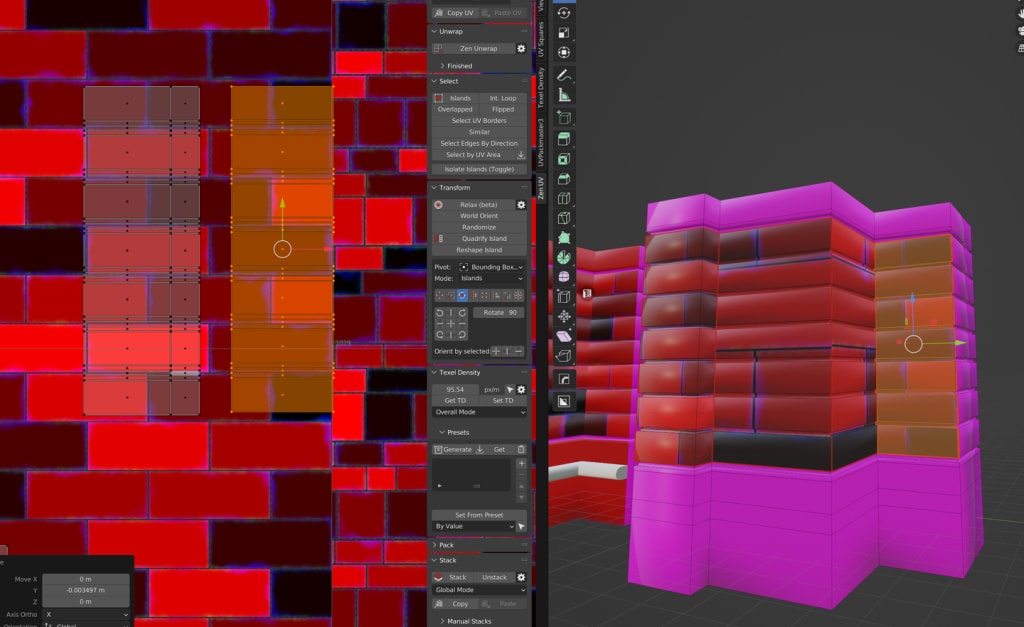
Task: Activate the Scale transform mode icon
Action: tap(451, 295)
